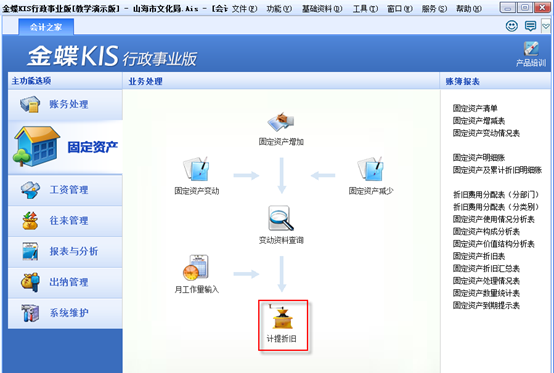This screenshot has height=373, width=554.
Task: Open the 固定资产增加 icon
Action: 281,122
